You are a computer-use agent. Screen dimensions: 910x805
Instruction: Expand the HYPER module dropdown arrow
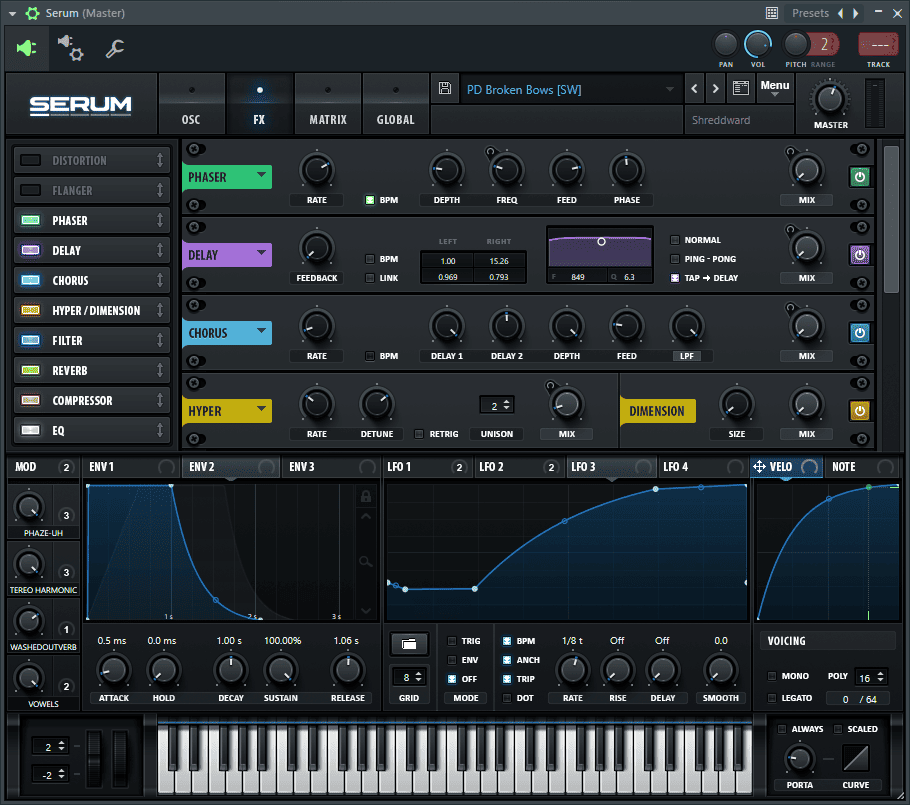coord(262,408)
